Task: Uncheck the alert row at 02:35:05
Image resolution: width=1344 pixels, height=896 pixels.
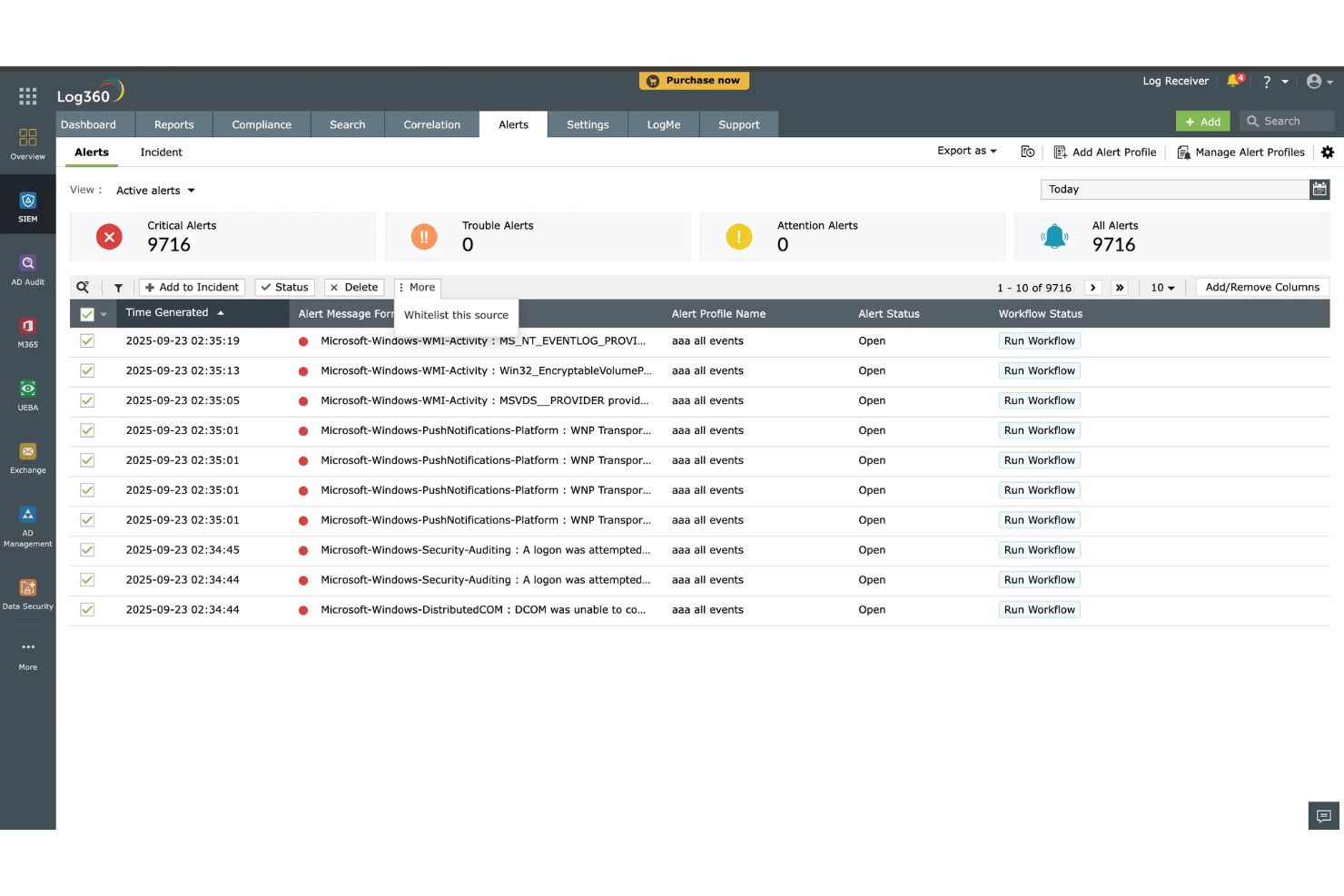Action: 87,400
